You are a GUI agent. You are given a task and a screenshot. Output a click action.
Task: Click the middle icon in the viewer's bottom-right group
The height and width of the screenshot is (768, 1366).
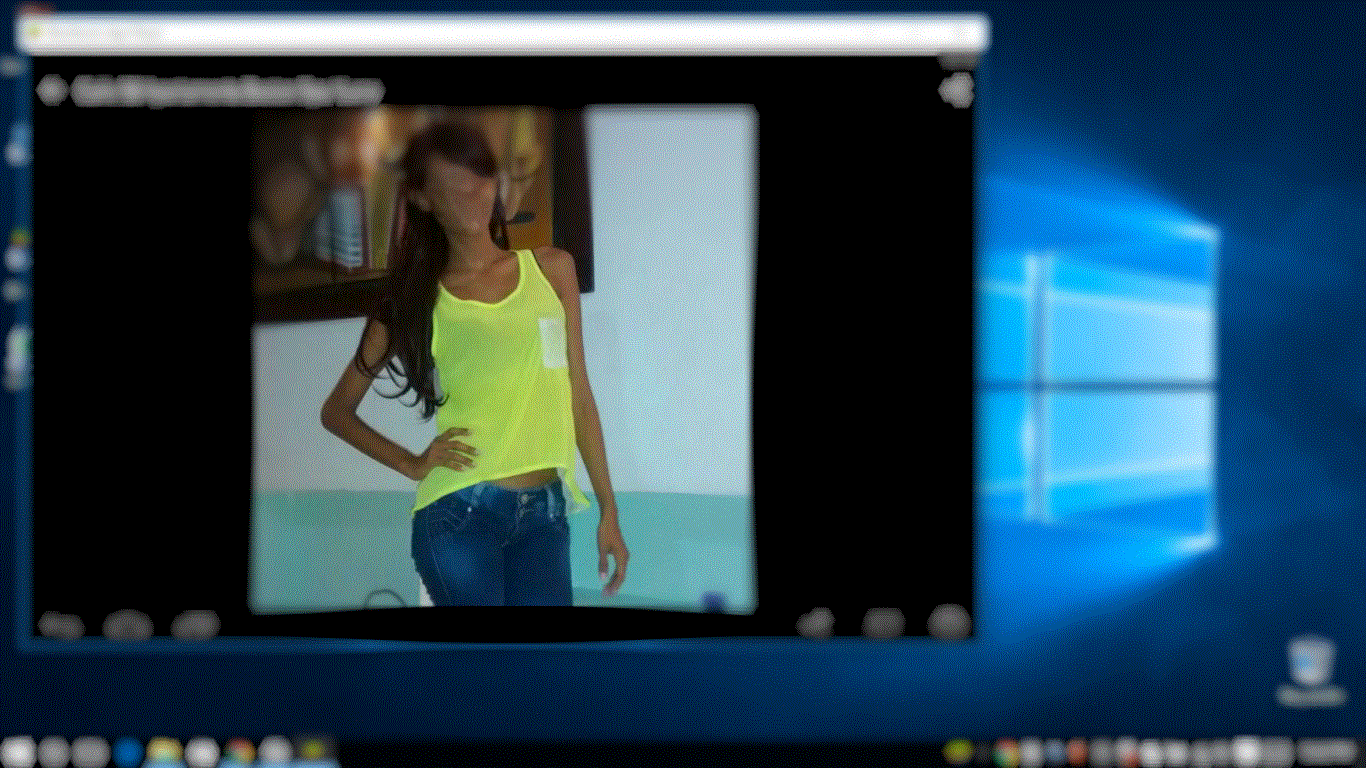click(x=883, y=623)
